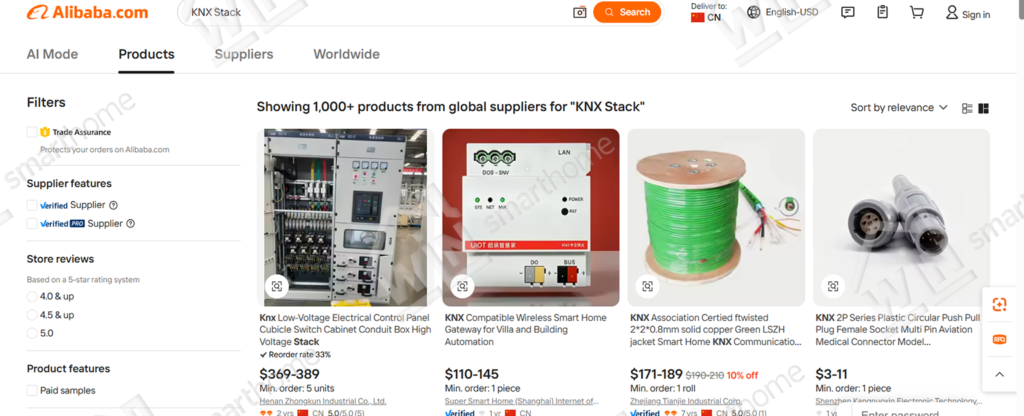1024x416 pixels.
Task: Open the shopping cart
Action: coord(917,12)
